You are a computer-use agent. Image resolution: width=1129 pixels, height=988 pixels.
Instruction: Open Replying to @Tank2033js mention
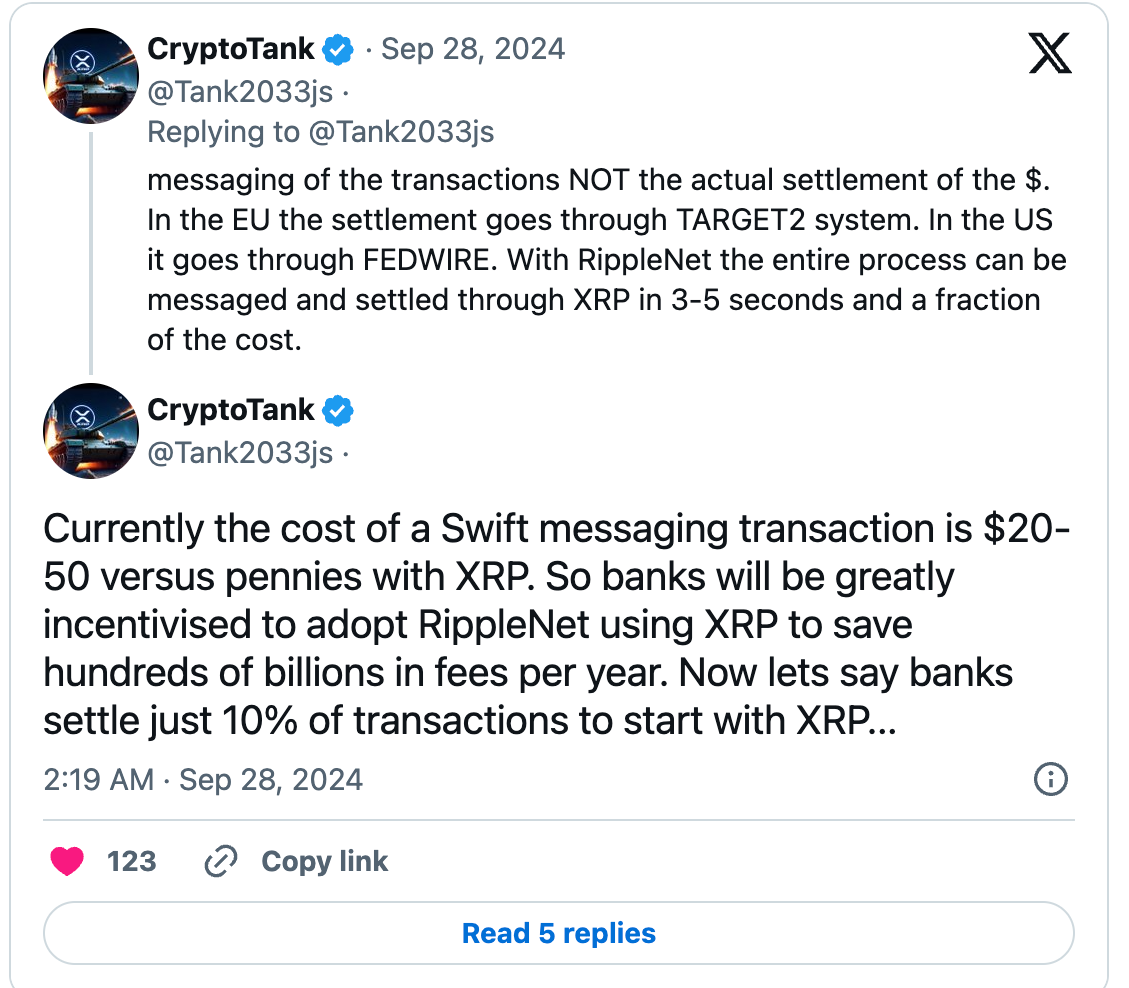[402, 133]
